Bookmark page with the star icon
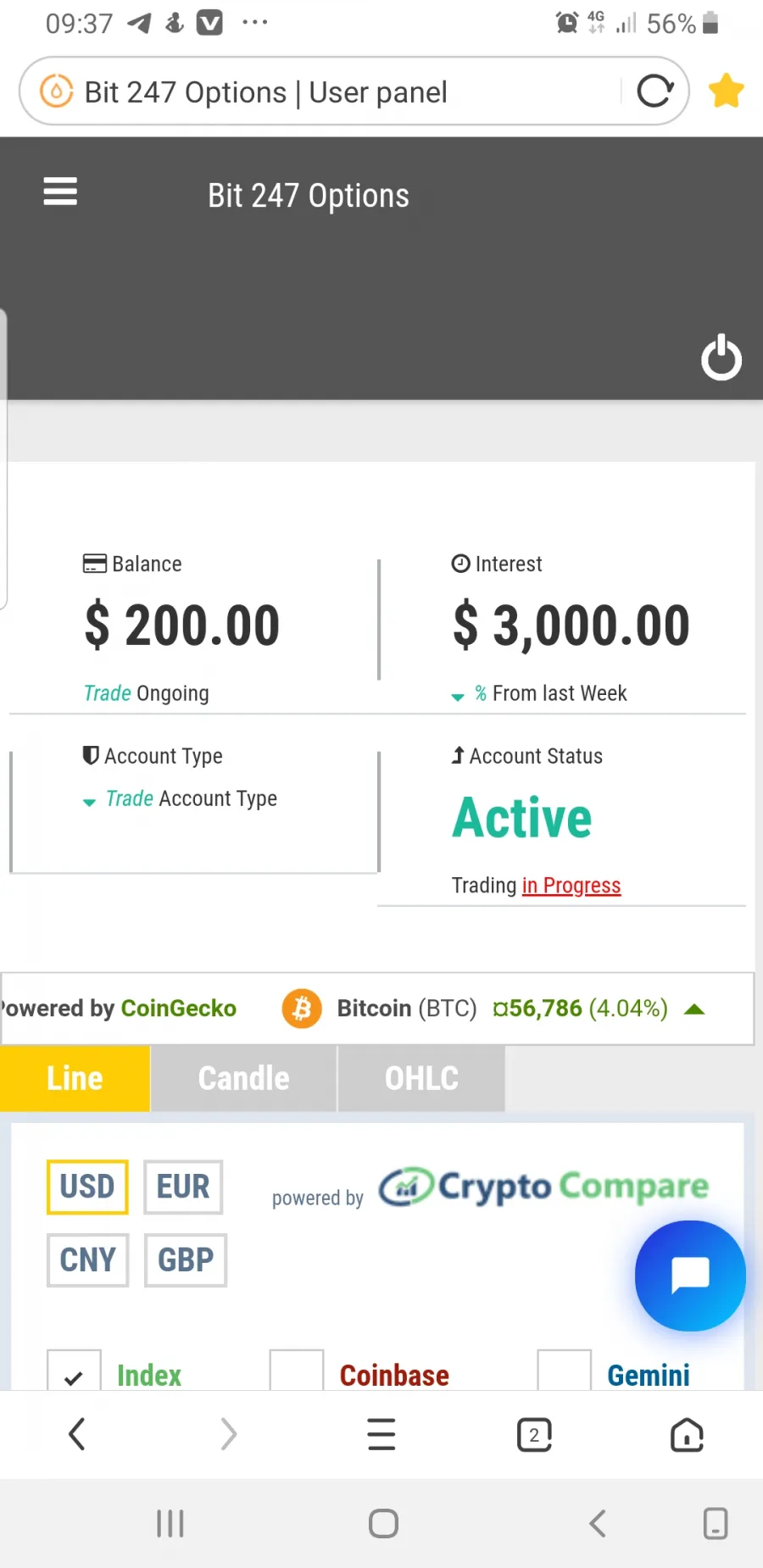Screen dimensions: 763x1568 [727, 92]
